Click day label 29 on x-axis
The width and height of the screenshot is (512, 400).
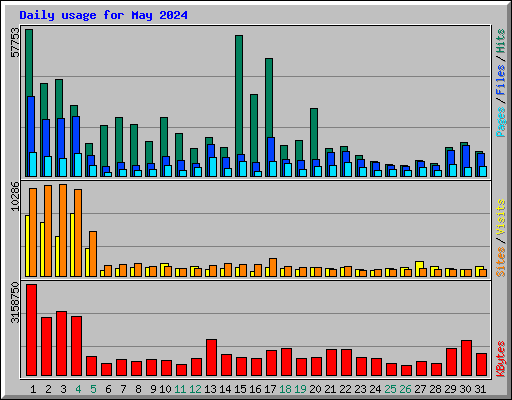[450, 389]
